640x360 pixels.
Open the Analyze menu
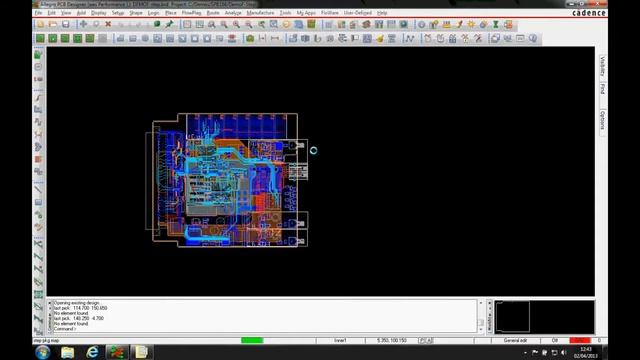[x=233, y=13]
